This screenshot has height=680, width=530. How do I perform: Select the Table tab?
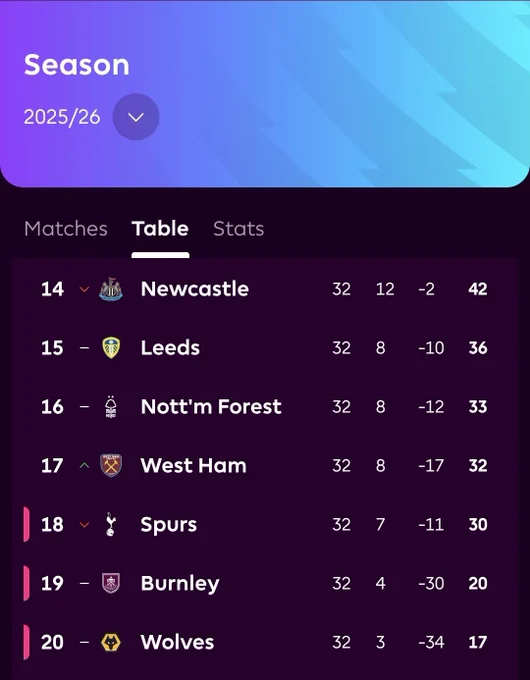pos(160,229)
